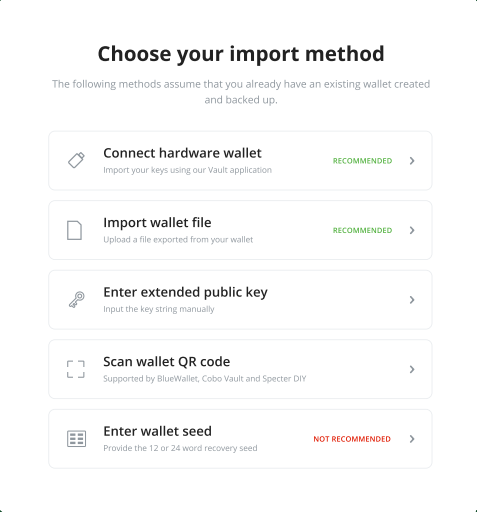
Task: Click 'Supported by BlueWallet, Cobo Vault' description
Action: tap(205, 379)
